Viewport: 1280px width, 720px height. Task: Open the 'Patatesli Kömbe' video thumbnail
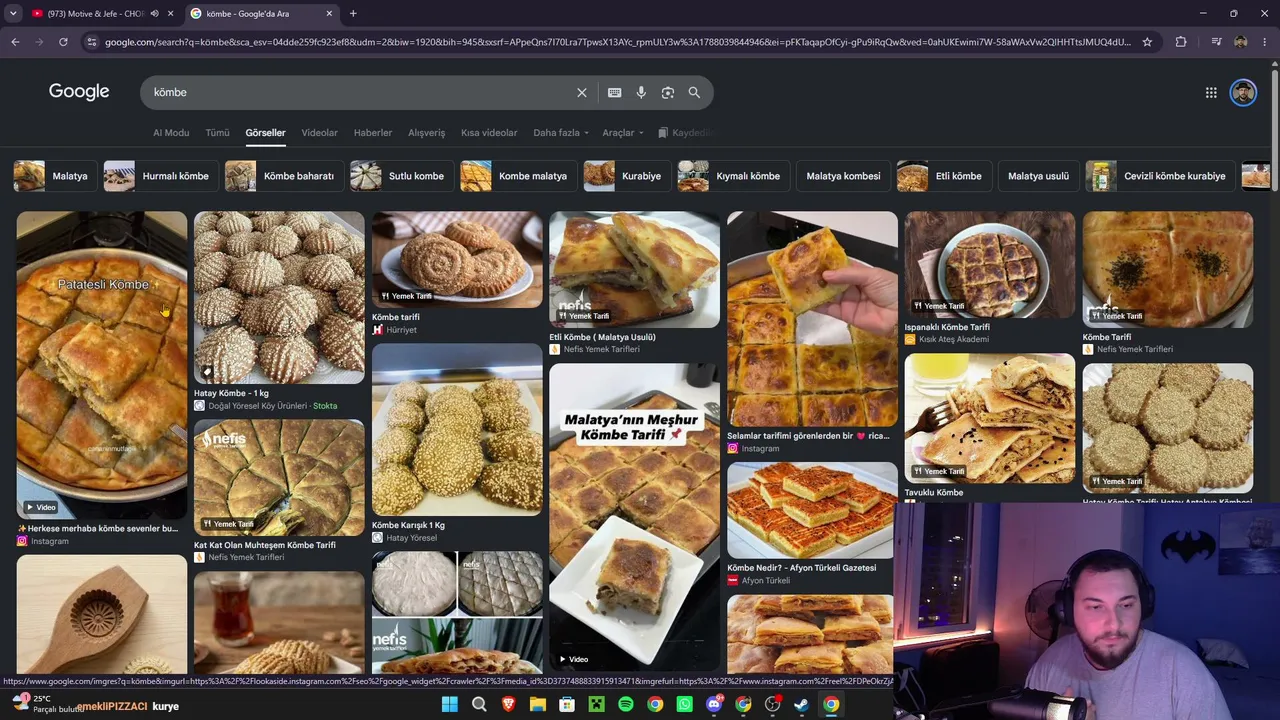click(x=102, y=365)
